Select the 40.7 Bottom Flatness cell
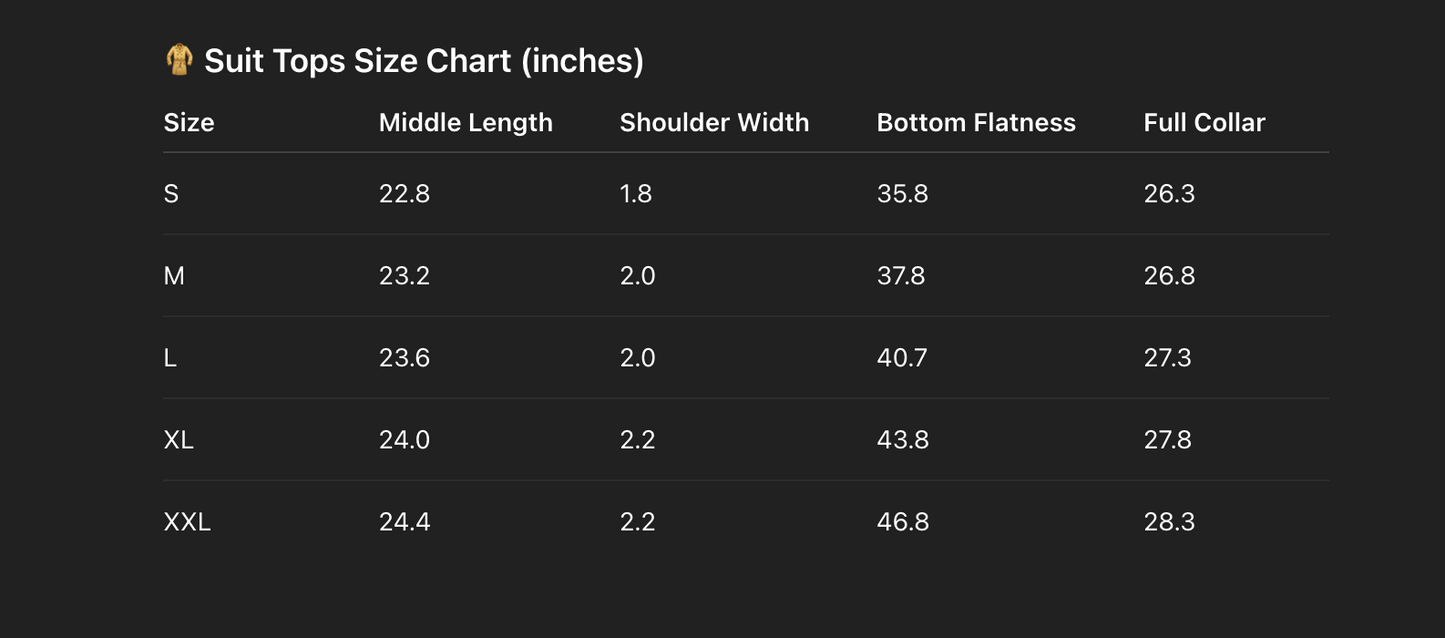Viewport: 1445px width, 638px height. 902,357
